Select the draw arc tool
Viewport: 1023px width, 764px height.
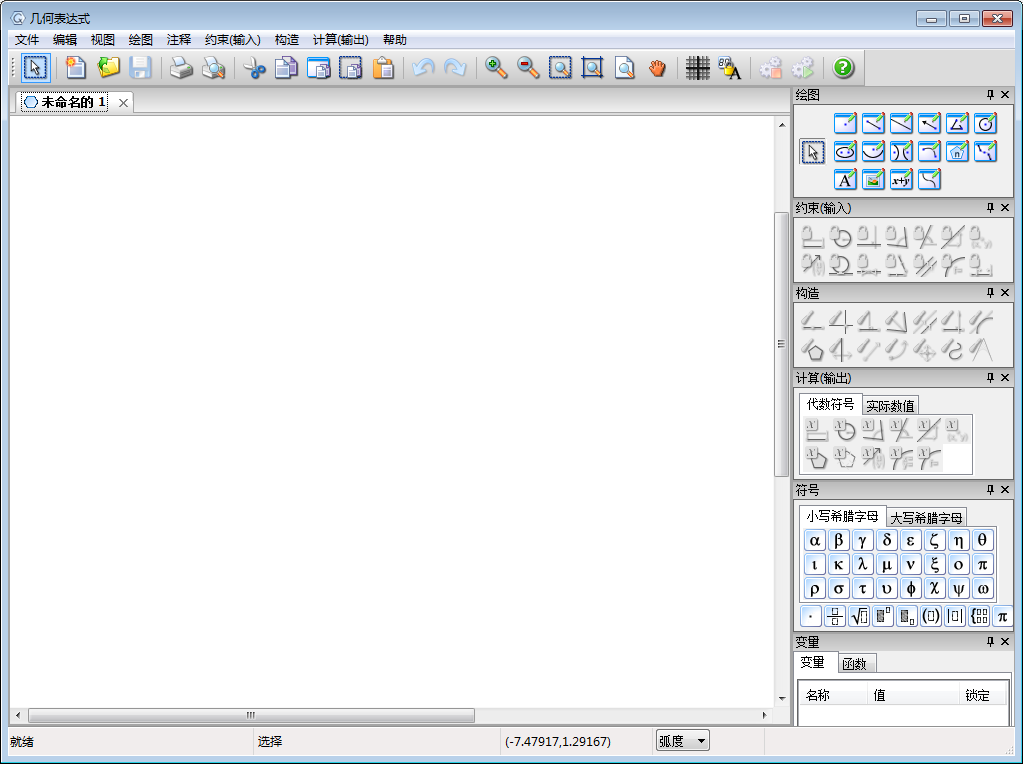coord(929,151)
